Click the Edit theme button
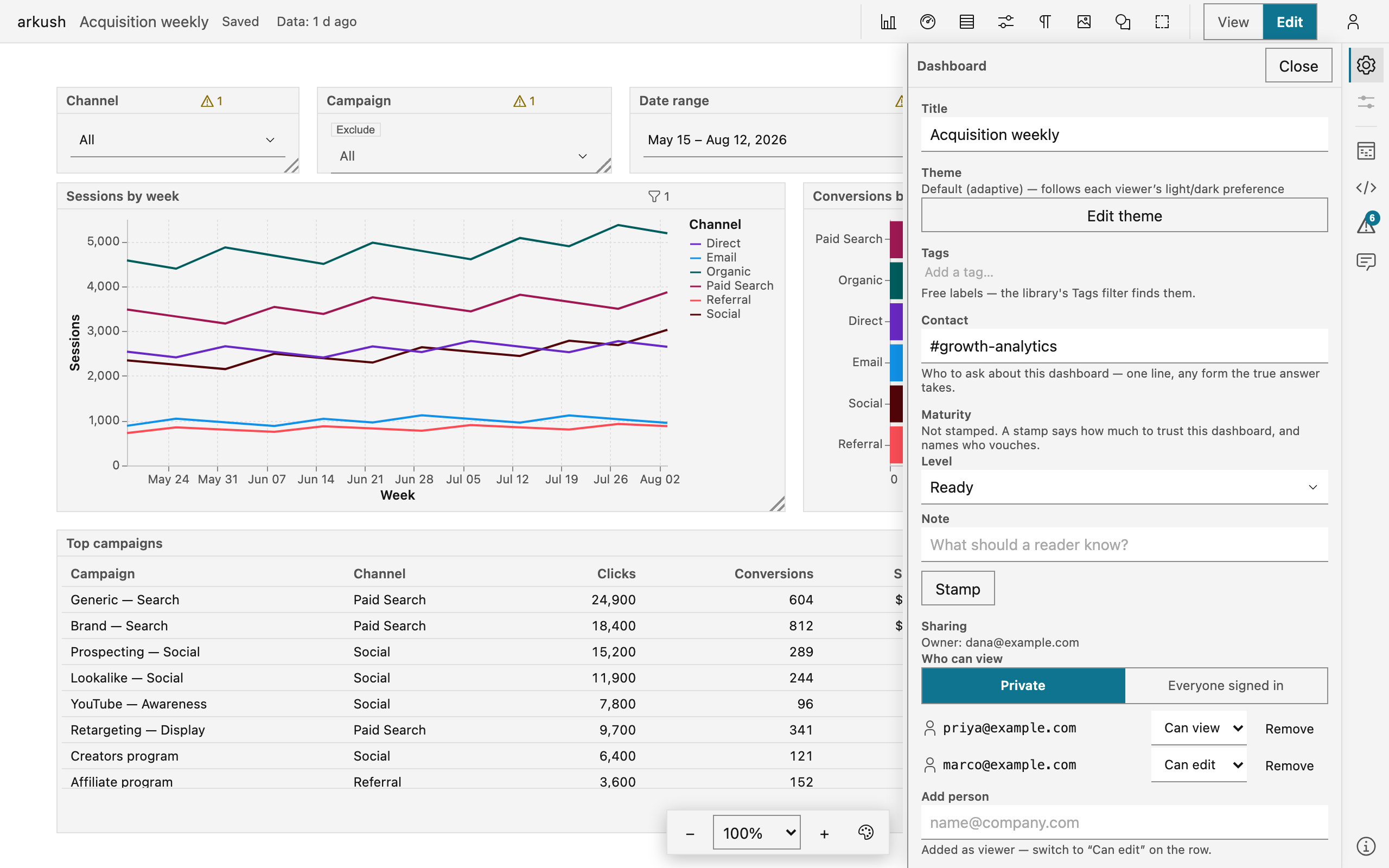This screenshot has width=1389, height=868. tap(1124, 216)
